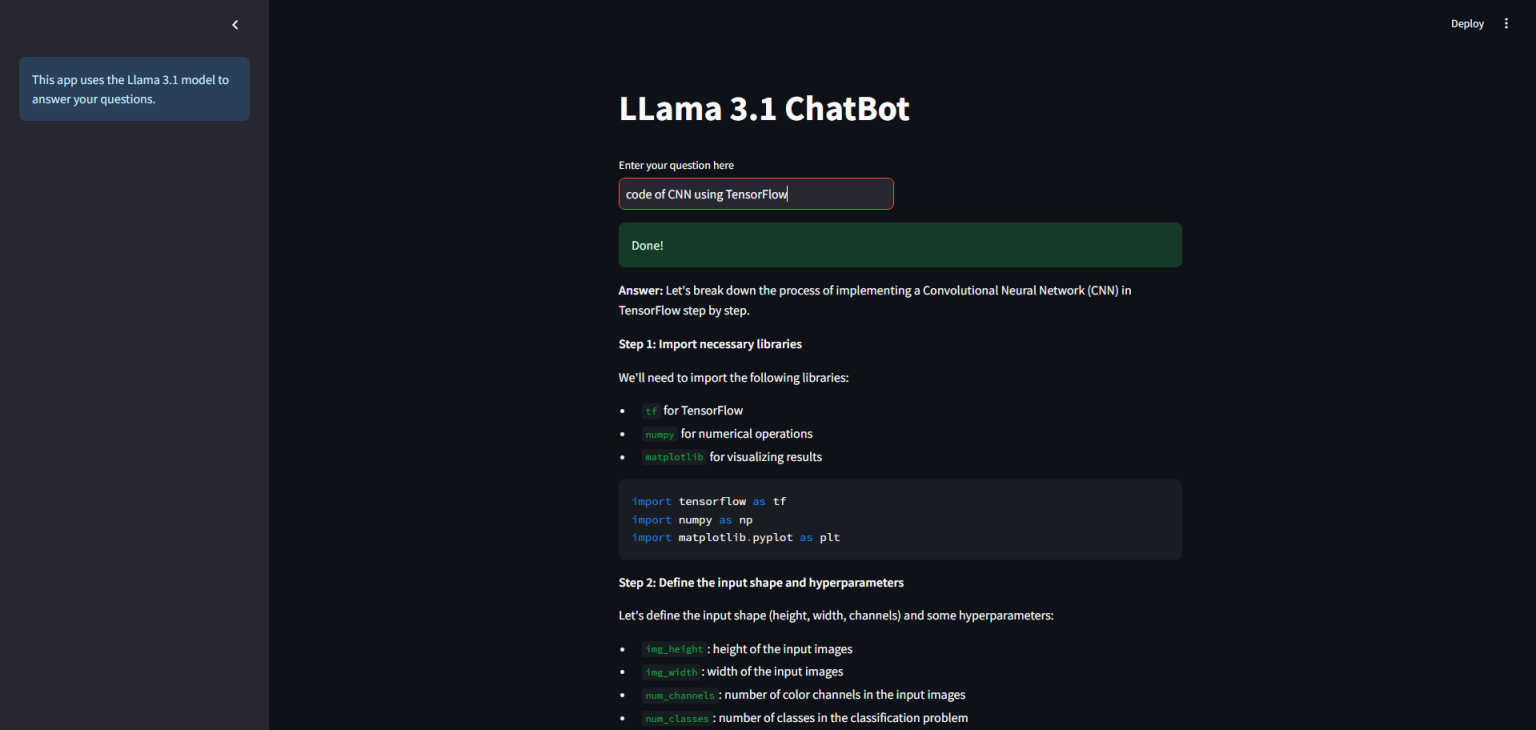
Task: Click inside the dark sidebar panel
Action: point(134,400)
